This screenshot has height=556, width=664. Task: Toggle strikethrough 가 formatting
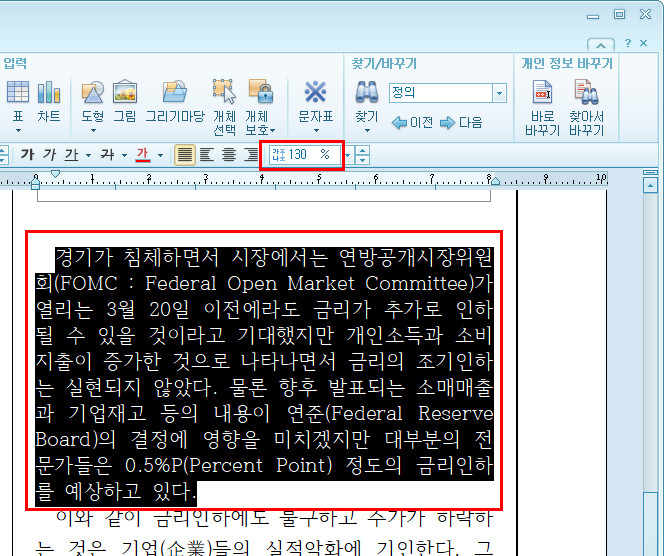point(108,155)
